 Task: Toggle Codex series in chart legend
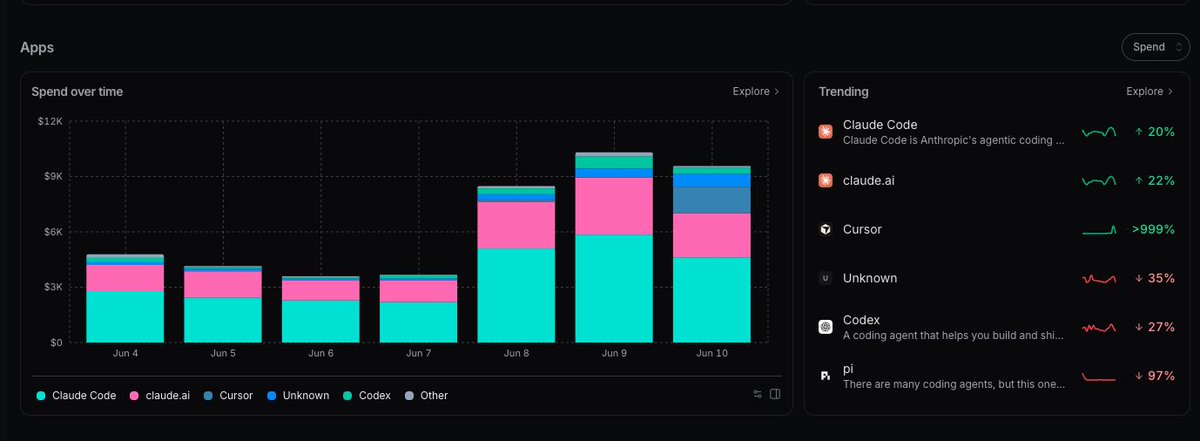point(367,395)
